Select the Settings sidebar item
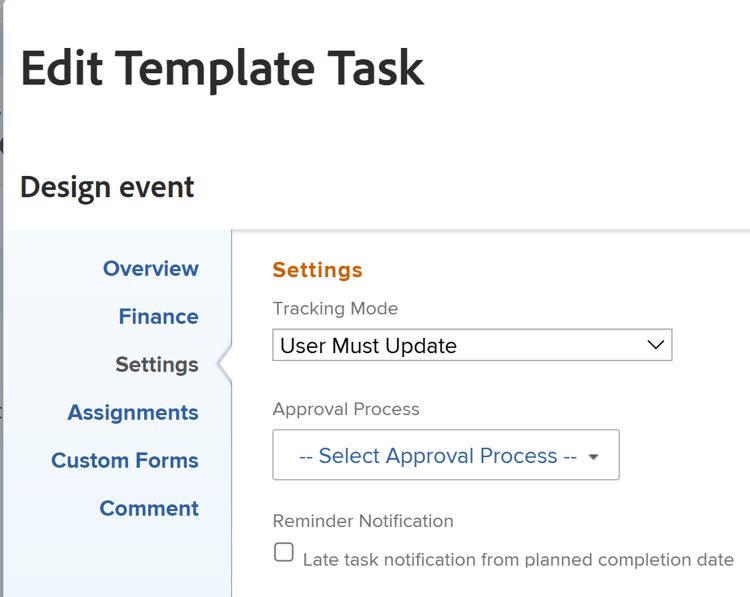 pos(156,364)
